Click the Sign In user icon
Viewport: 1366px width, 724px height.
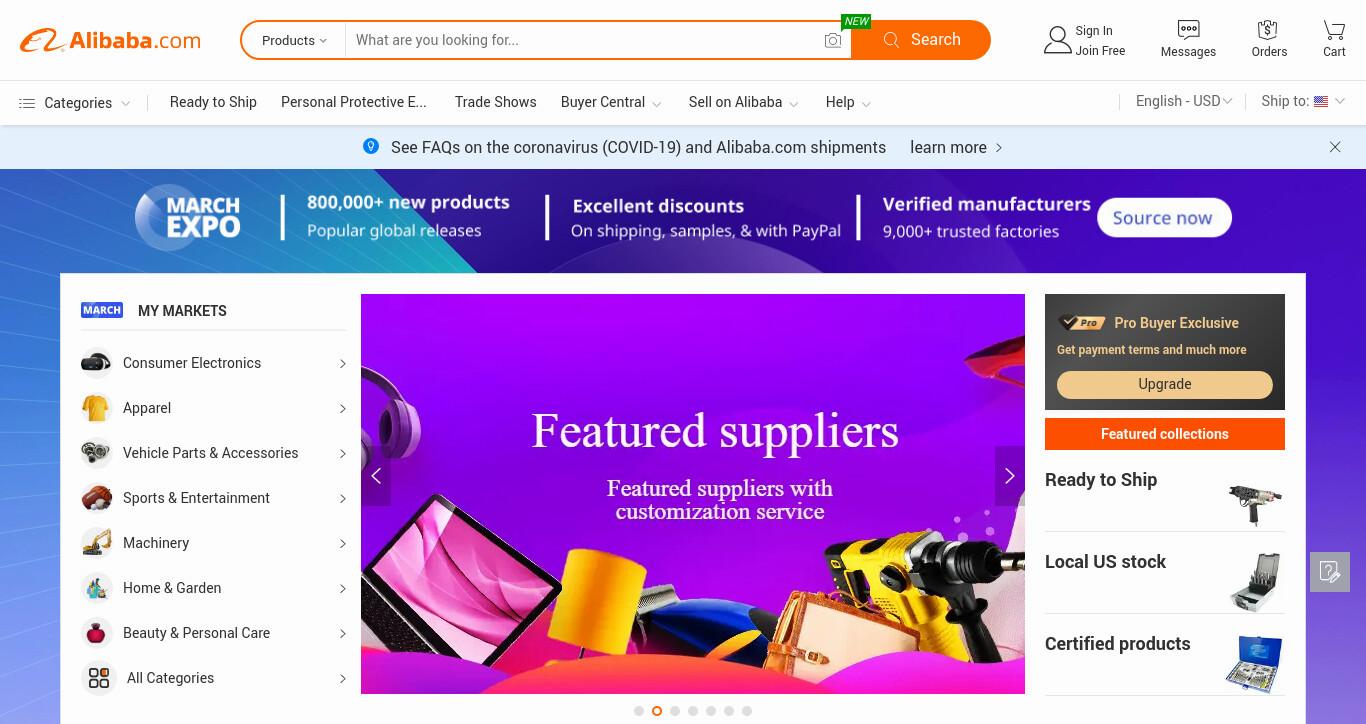click(1057, 40)
